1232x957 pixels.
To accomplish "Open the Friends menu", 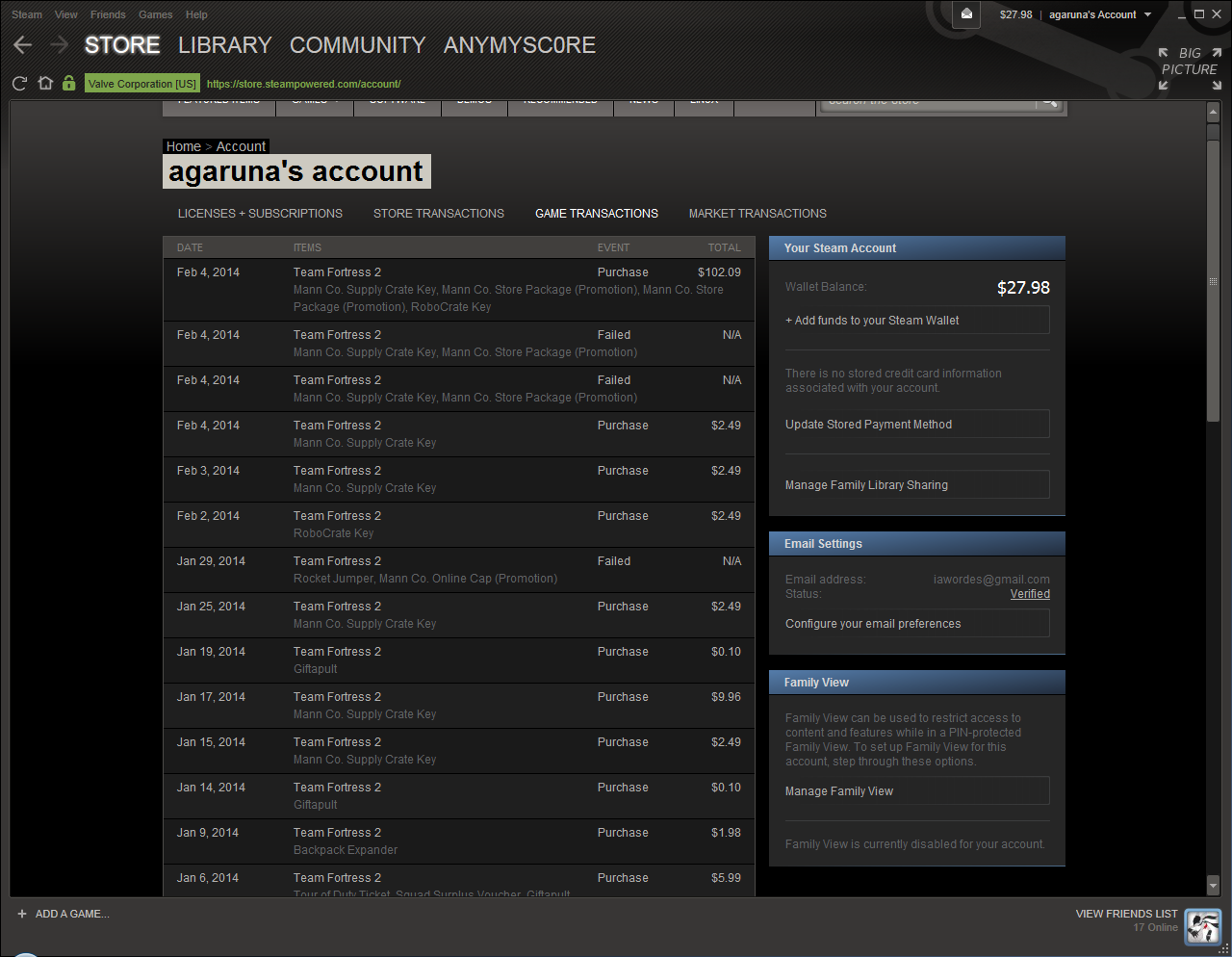I will coord(108,14).
